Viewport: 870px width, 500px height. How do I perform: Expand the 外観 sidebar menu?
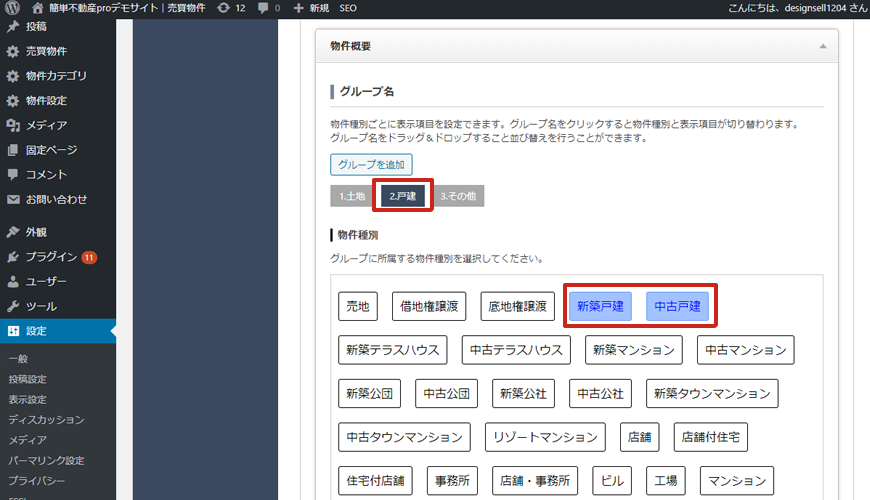tap(36, 232)
